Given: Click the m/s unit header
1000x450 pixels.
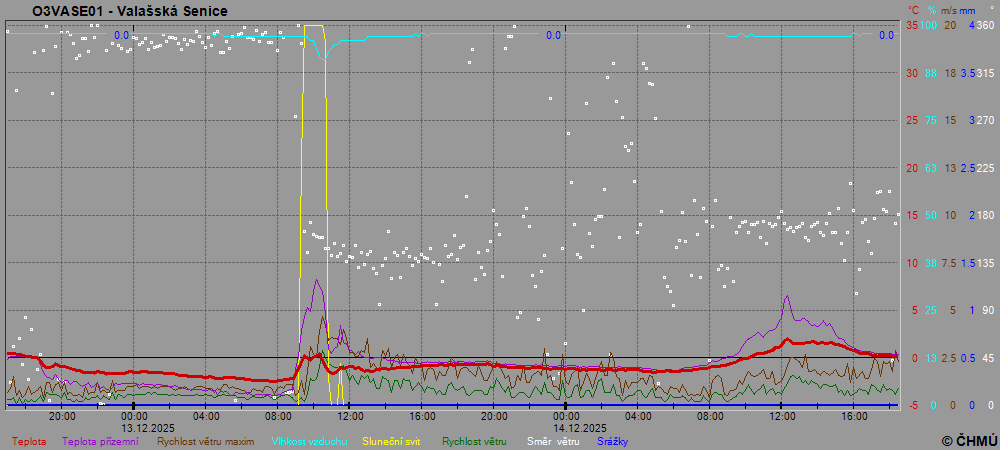Looking at the screenshot, I should [950, 10].
